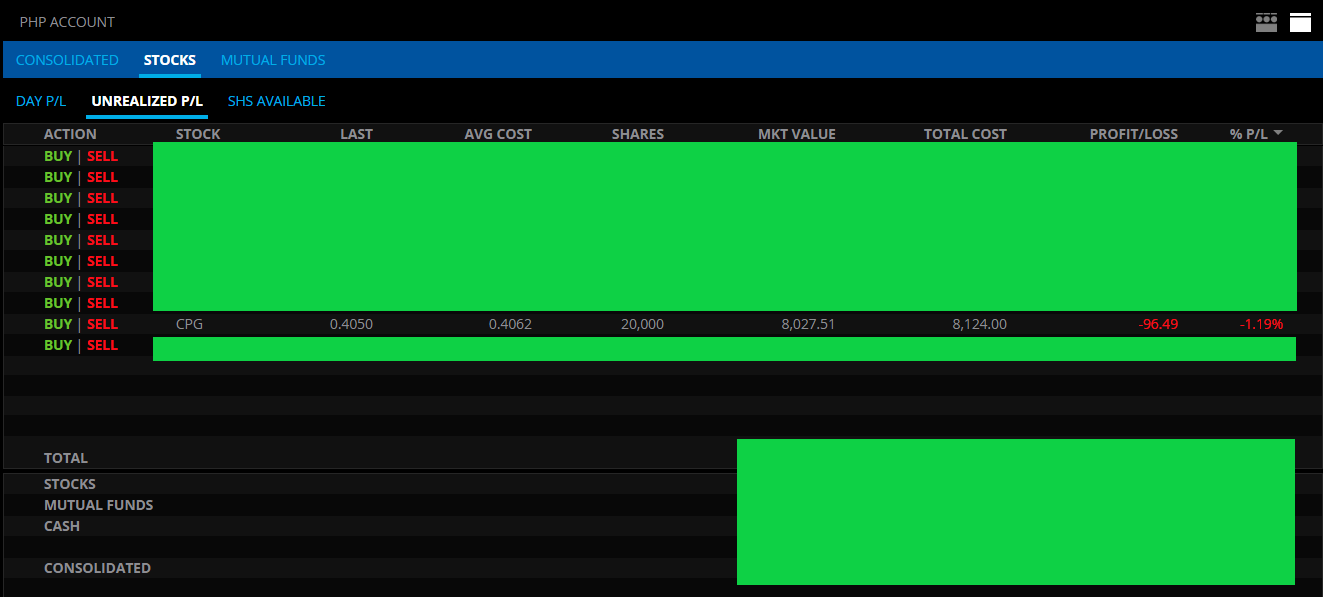Click the total cost 8,124.00
1323x597 pixels.
(x=979, y=324)
